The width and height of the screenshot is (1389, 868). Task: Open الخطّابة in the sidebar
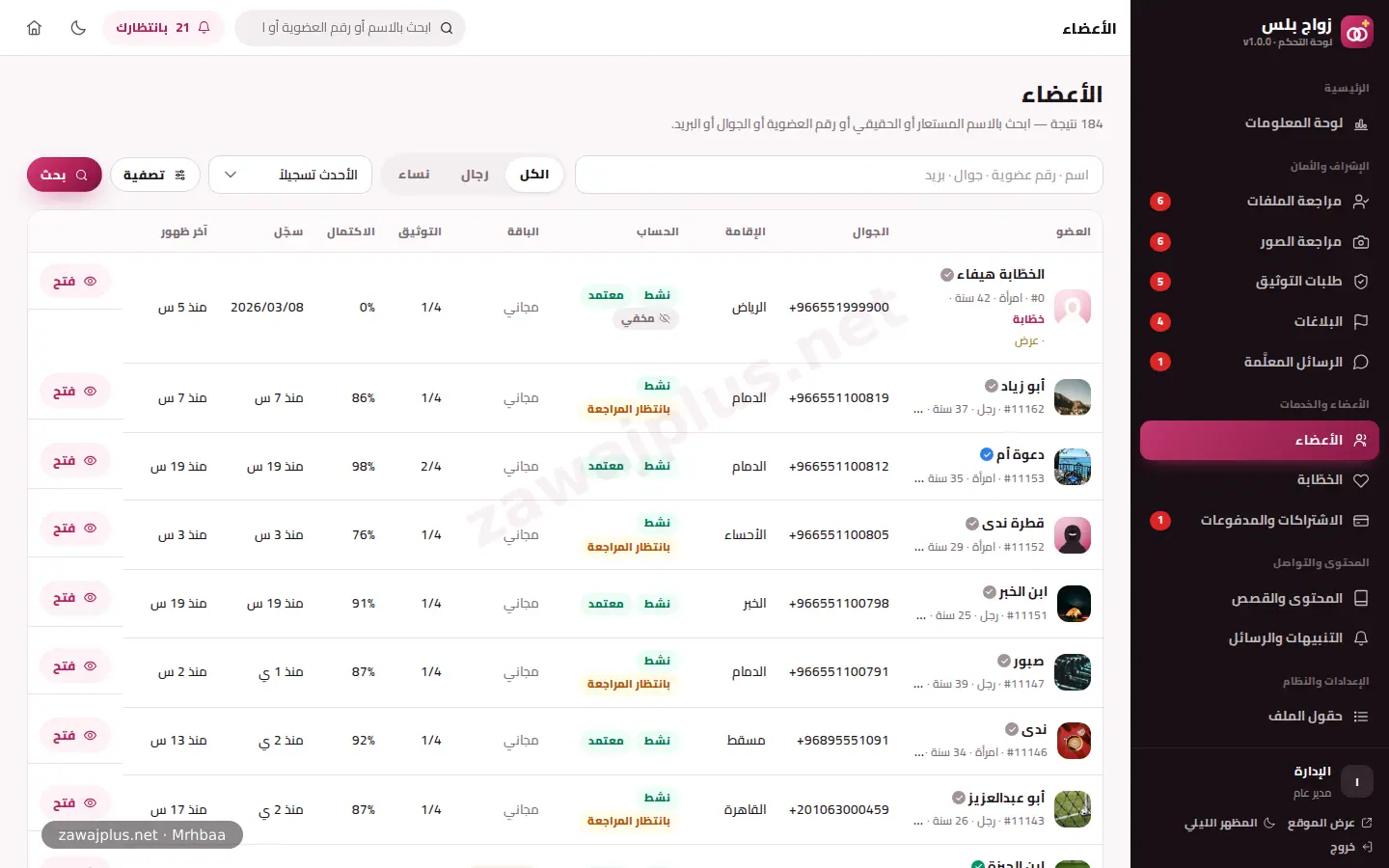point(1260,479)
